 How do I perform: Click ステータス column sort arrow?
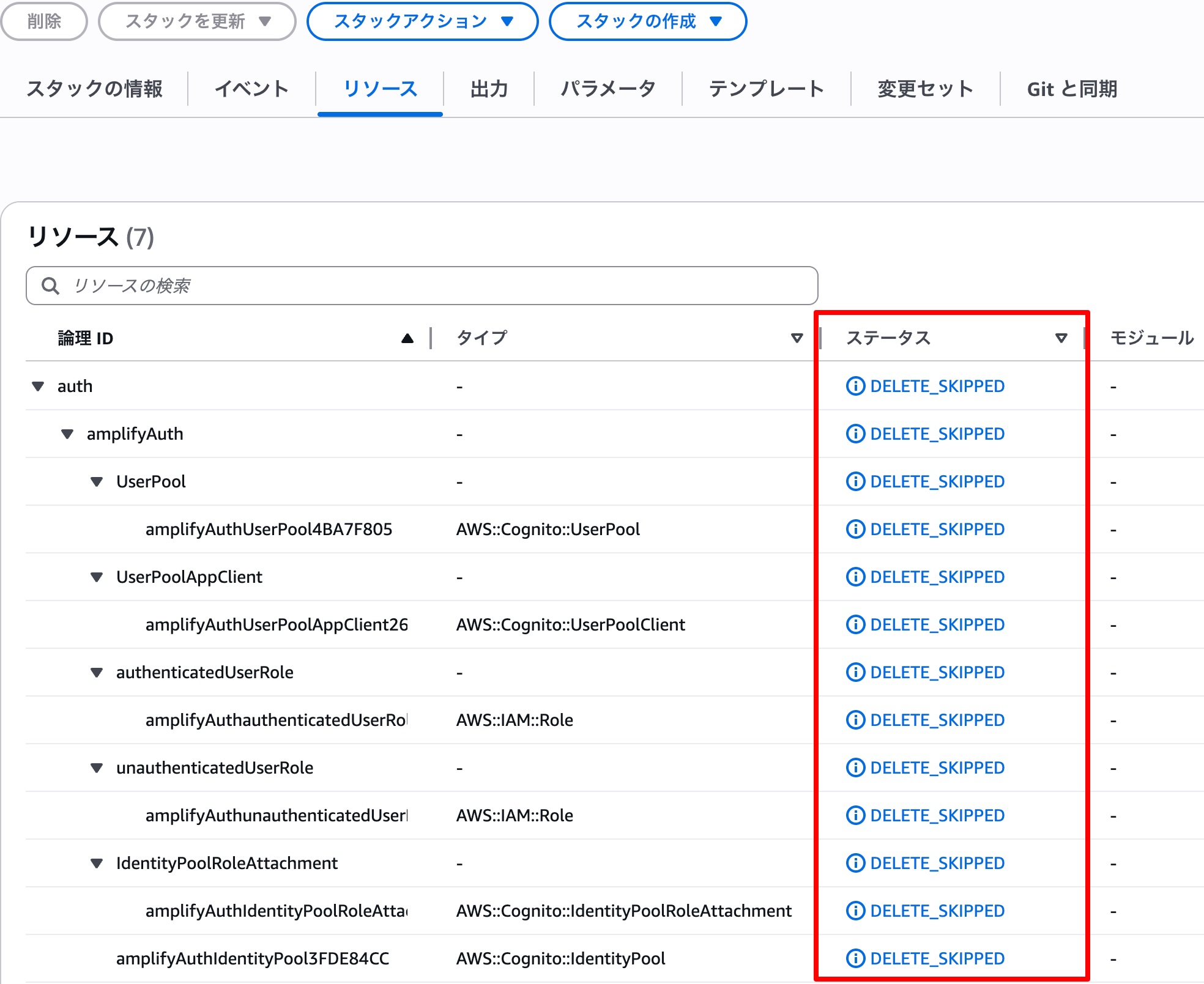coord(1061,338)
